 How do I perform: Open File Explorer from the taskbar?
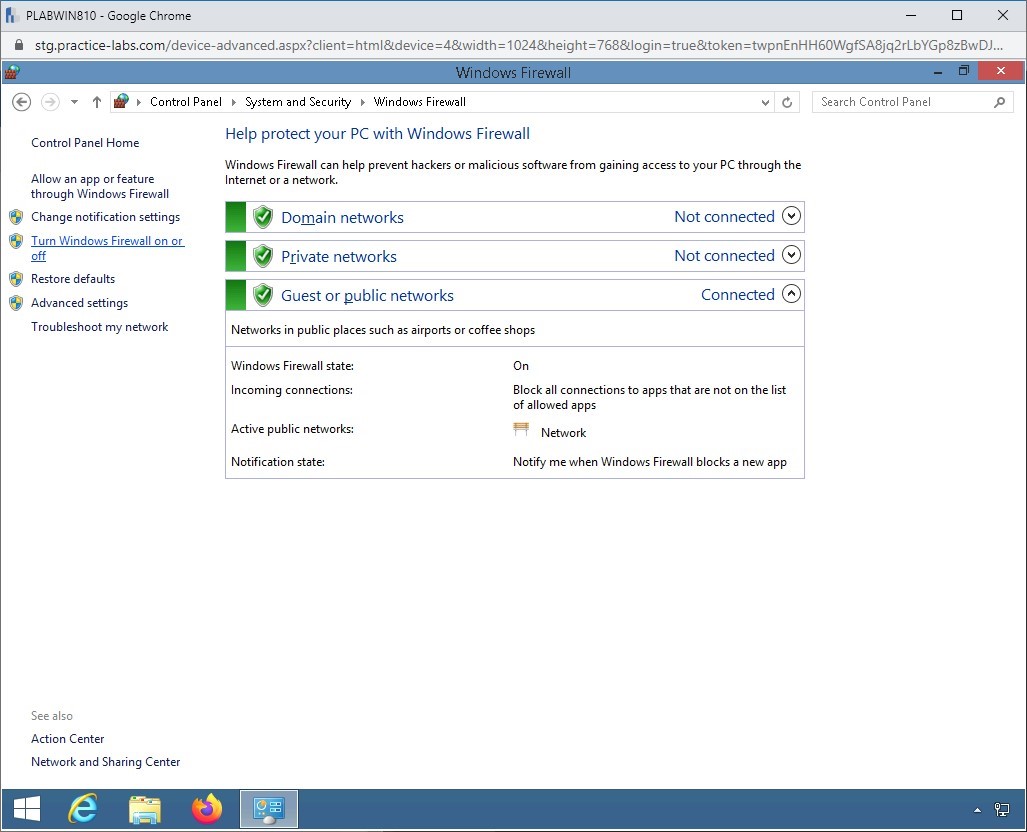145,808
